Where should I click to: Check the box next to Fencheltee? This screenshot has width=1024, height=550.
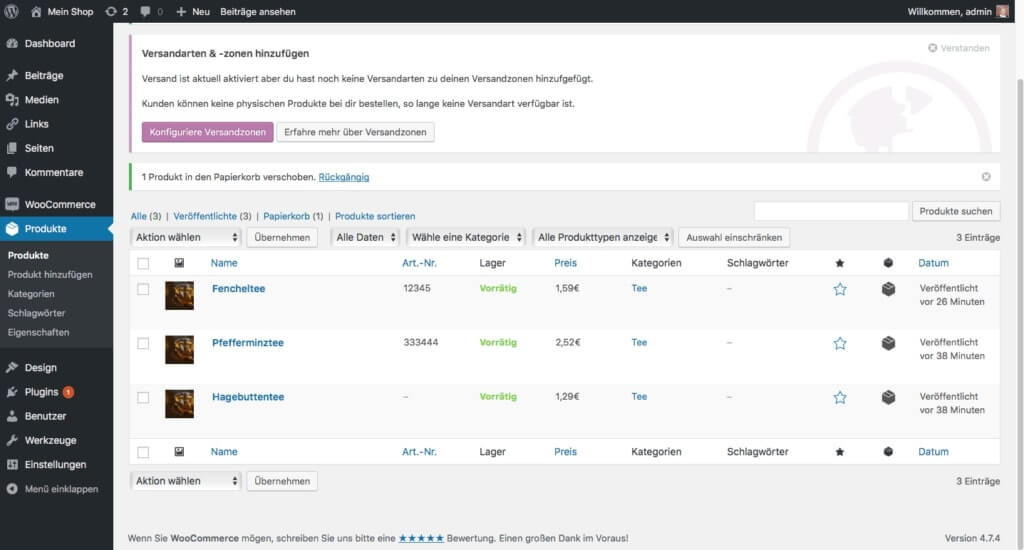tap(143, 289)
